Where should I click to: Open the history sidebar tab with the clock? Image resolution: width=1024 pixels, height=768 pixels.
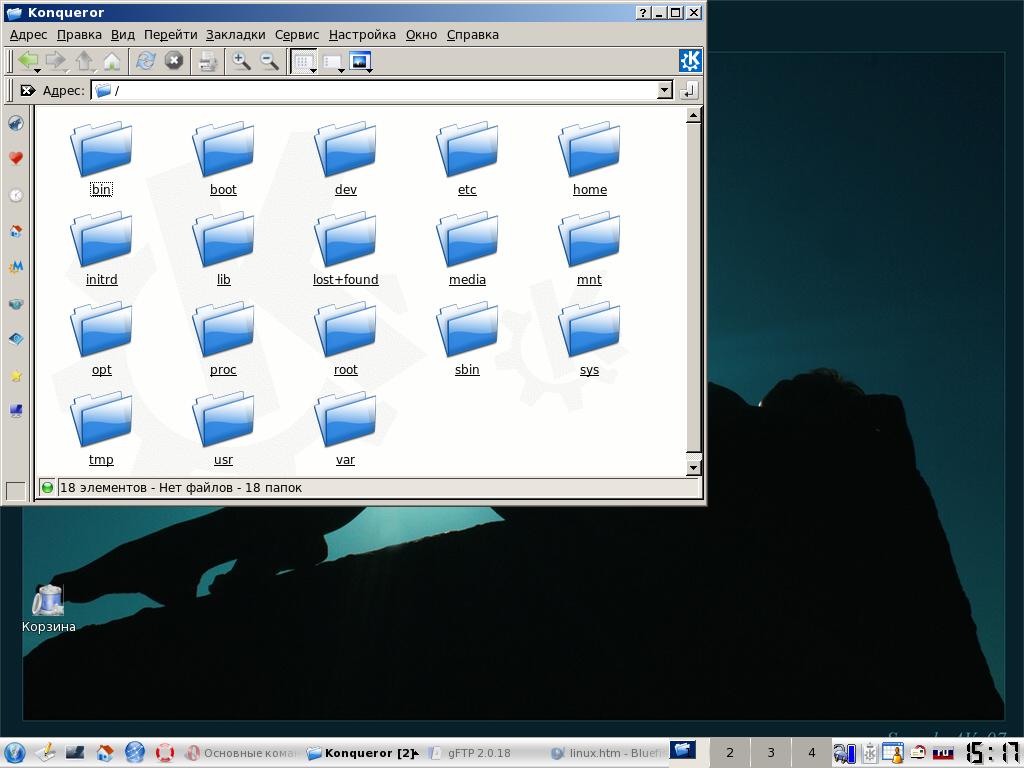(16, 195)
